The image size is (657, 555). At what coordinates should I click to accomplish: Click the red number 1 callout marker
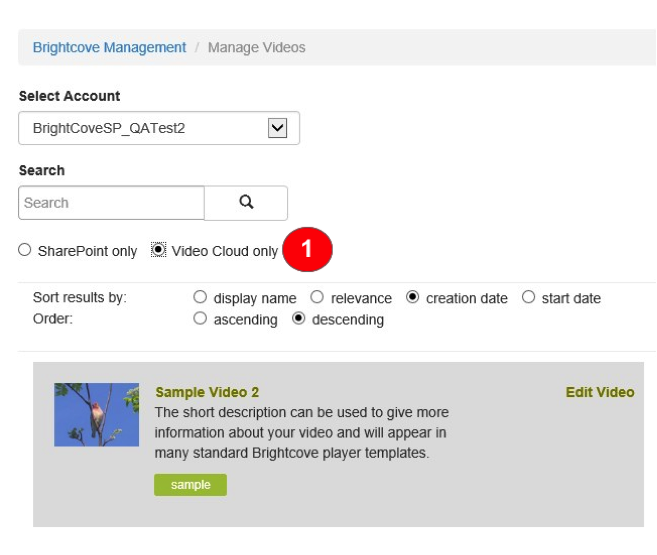tap(307, 251)
